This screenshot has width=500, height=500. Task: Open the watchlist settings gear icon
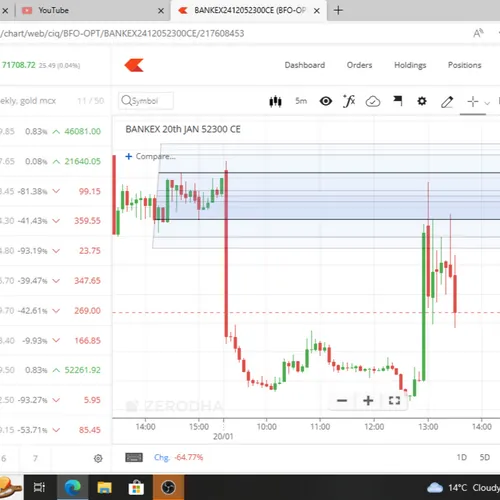(x=98, y=458)
